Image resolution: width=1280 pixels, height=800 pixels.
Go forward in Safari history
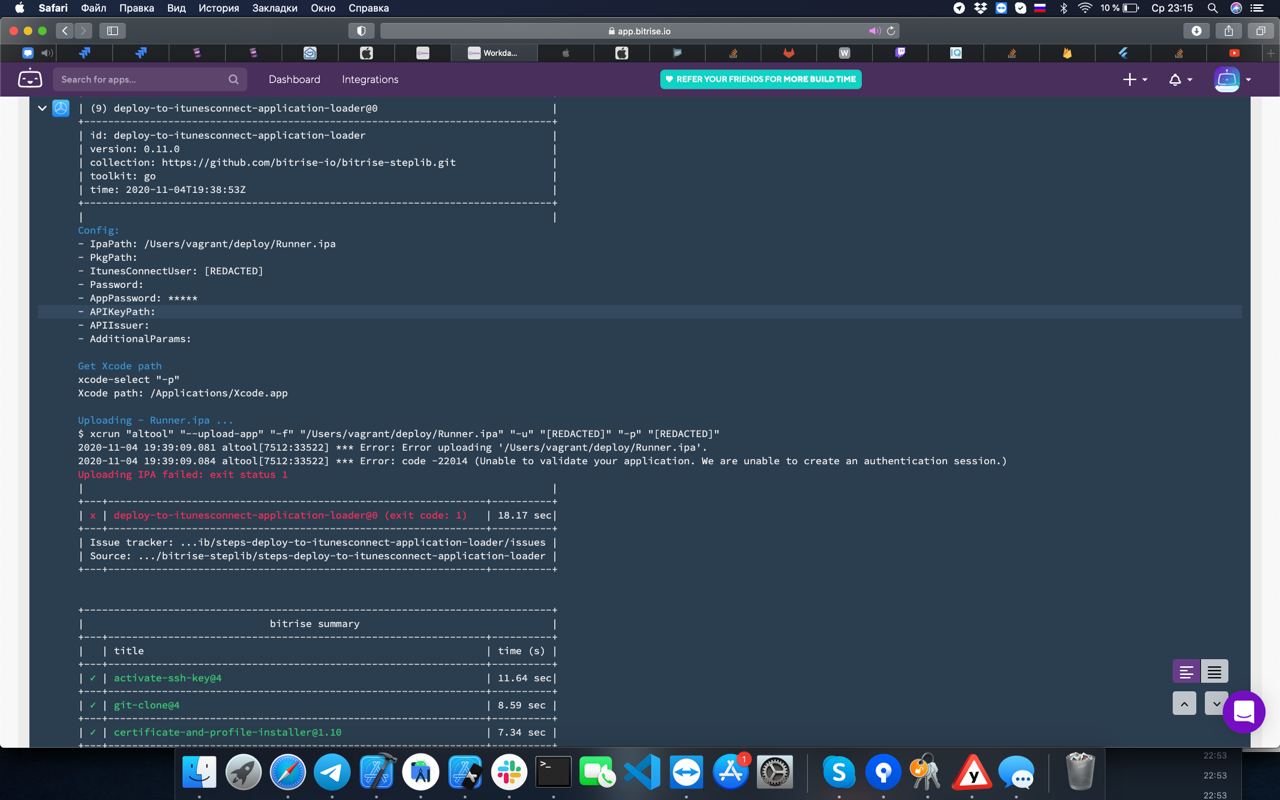[x=84, y=31]
